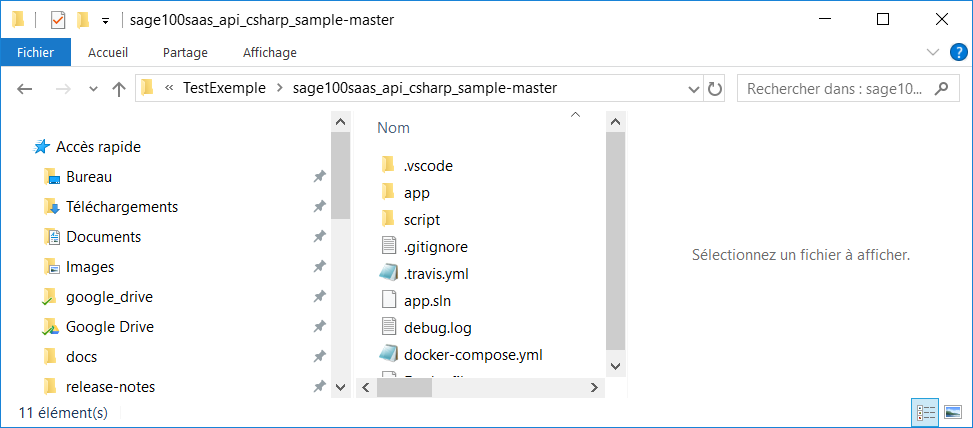The width and height of the screenshot is (973, 428).
Task: Click the TestExemple breadcrumb
Action: [x=224, y=88]
